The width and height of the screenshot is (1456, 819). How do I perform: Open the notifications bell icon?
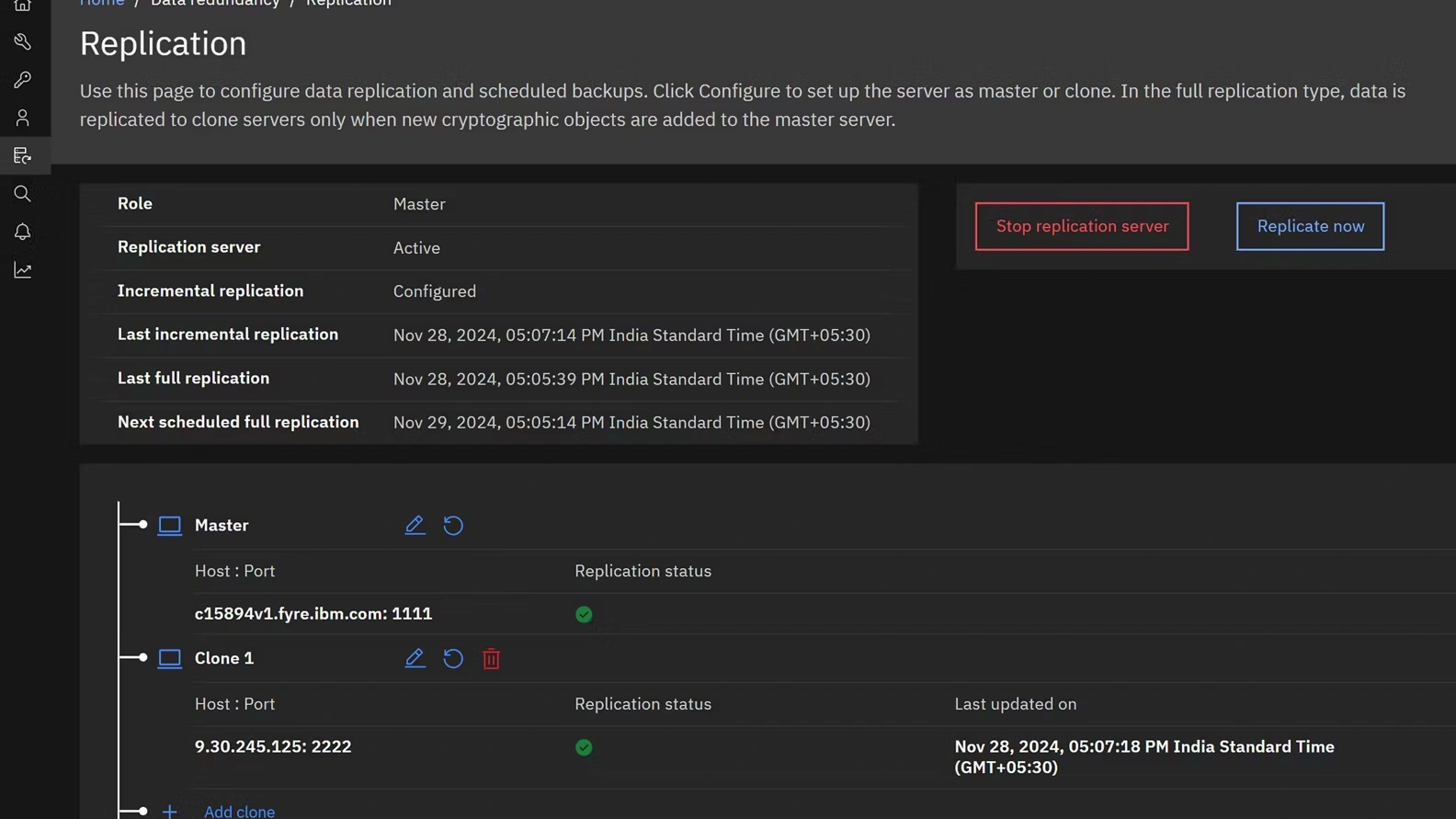22,232
